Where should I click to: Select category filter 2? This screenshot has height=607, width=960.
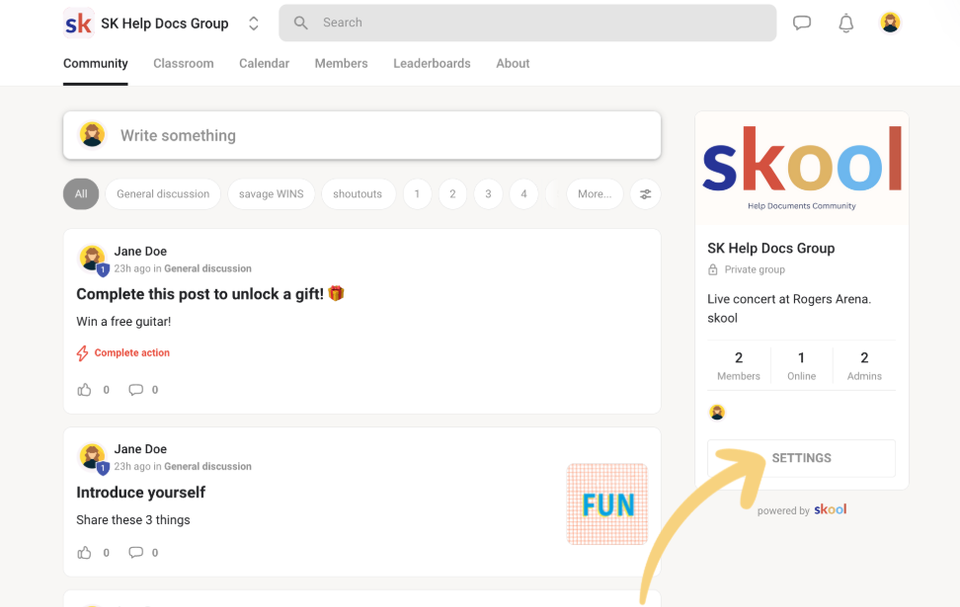[452, 194]
